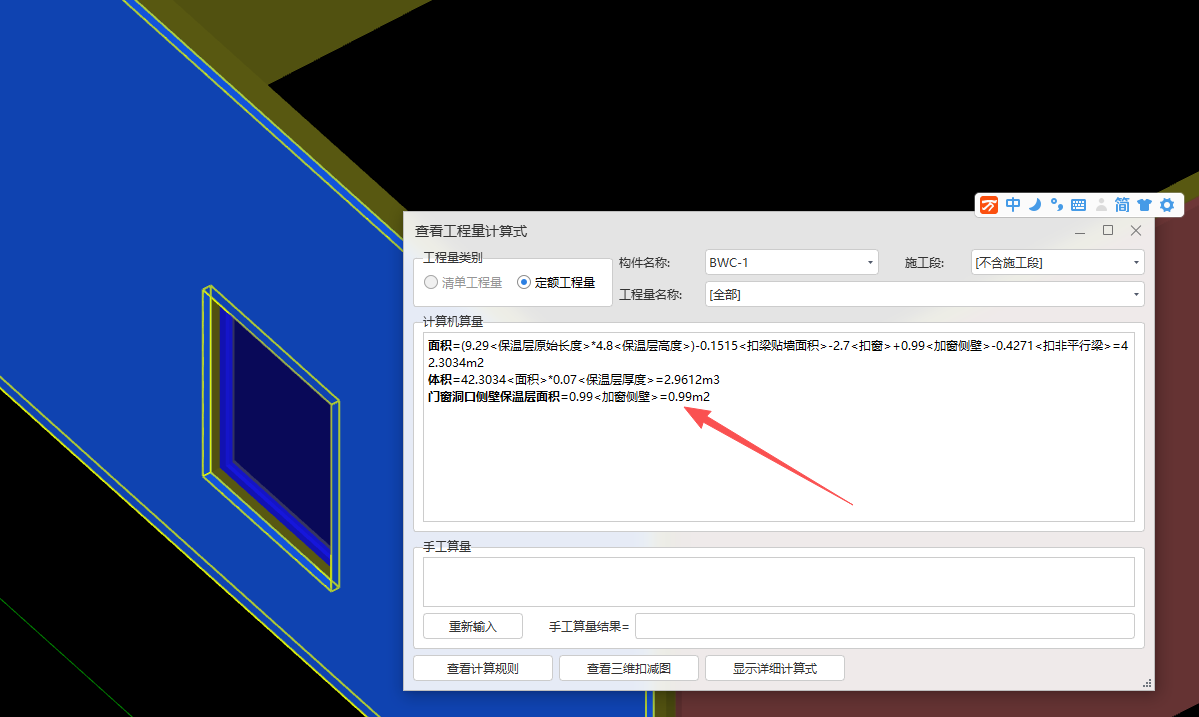Open IME settings gear icon
Image resolution: width=1199 pixels, height=717 pixels.
point(1167,205)
